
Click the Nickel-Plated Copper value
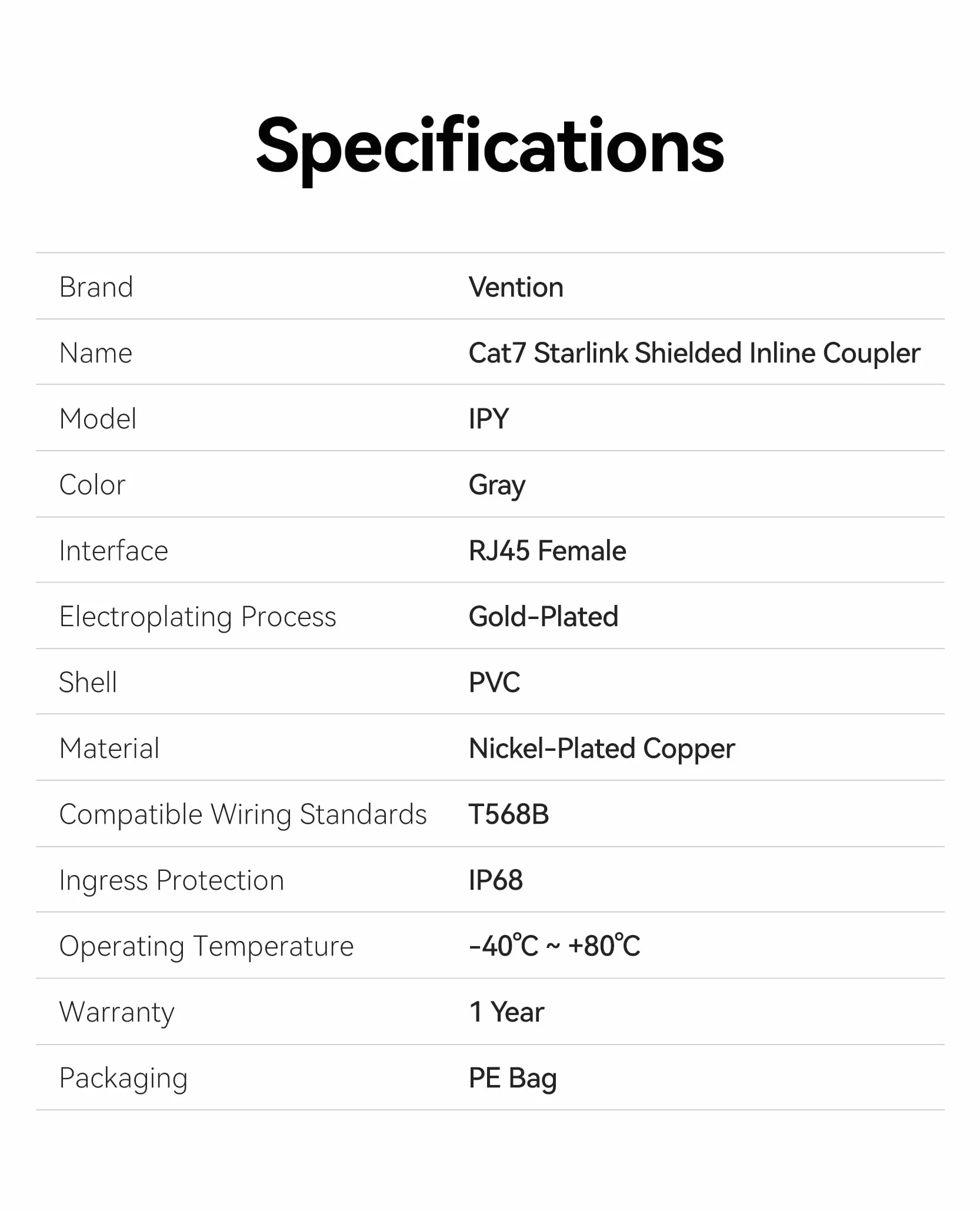click(602, 750)
